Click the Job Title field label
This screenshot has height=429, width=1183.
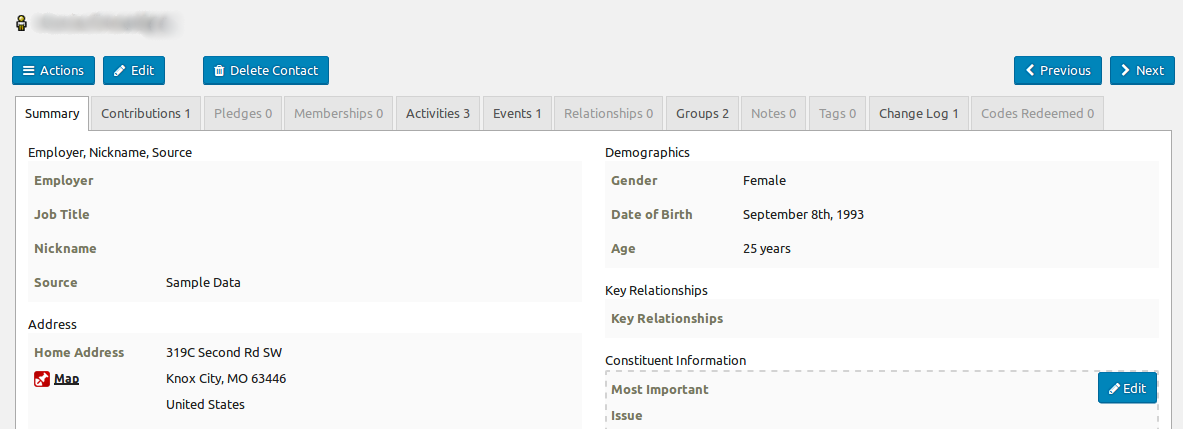pos(62,214)
